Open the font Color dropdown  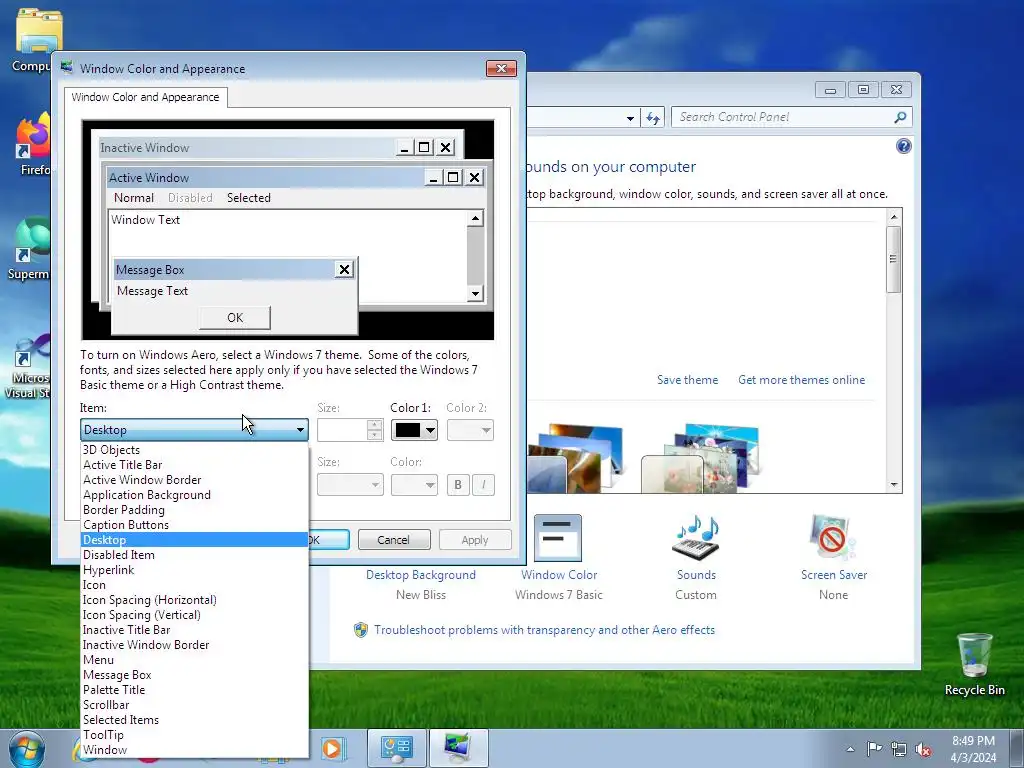click(414, 485)
